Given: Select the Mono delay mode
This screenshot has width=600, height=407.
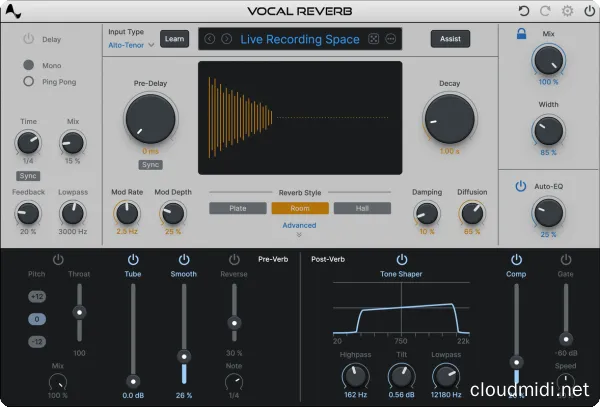Looking at the screenshot, I should click(x=29, y=65).
